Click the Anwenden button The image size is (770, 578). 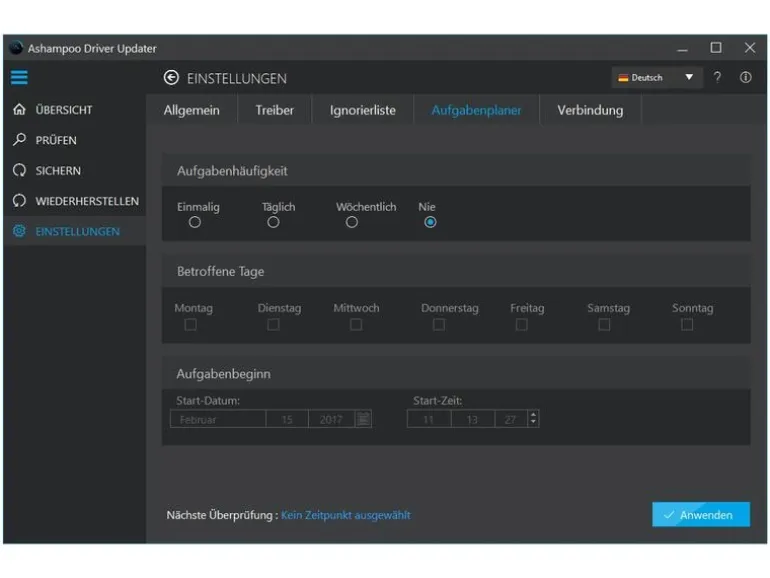click(x=701, y=515)
